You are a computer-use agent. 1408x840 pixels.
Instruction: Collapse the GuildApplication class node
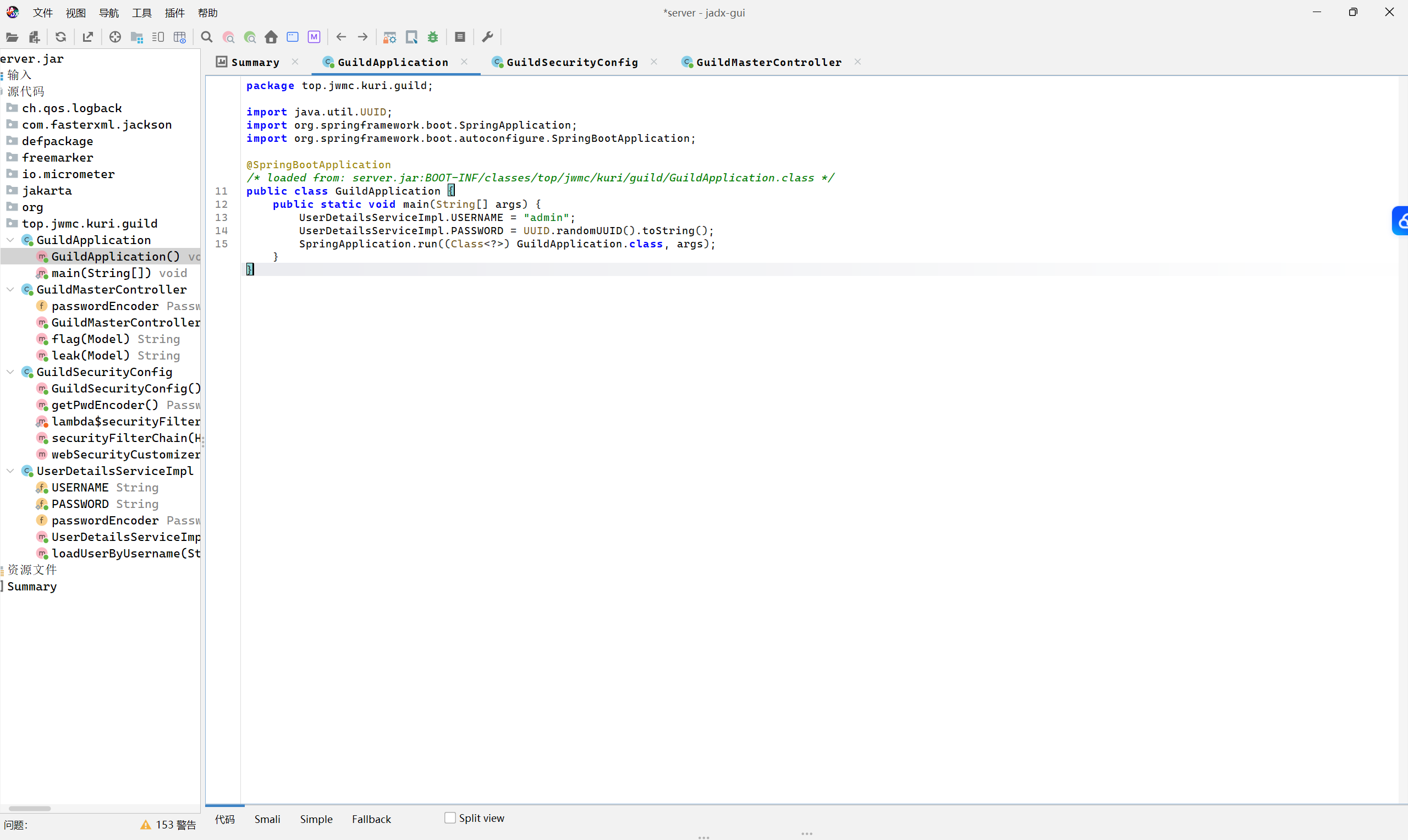pyautogui.click(x=10, y=240)
